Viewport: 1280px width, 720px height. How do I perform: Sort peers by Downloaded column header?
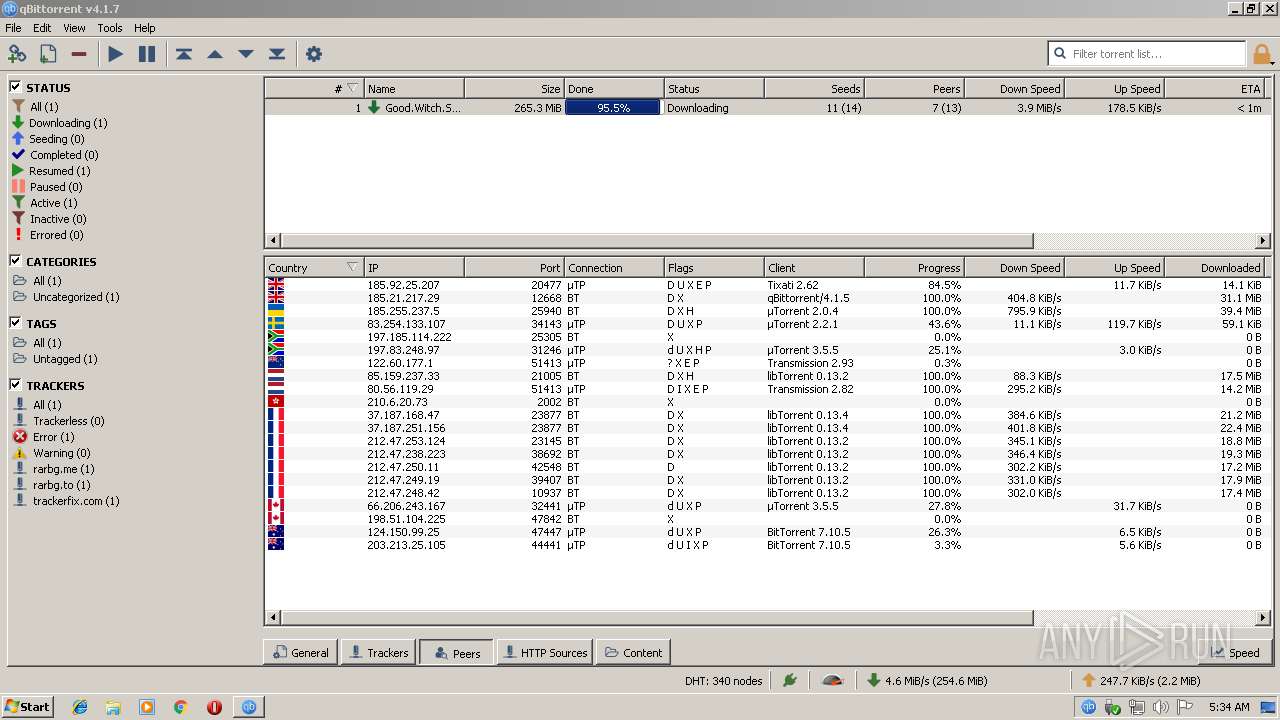tap(1215, 267)
